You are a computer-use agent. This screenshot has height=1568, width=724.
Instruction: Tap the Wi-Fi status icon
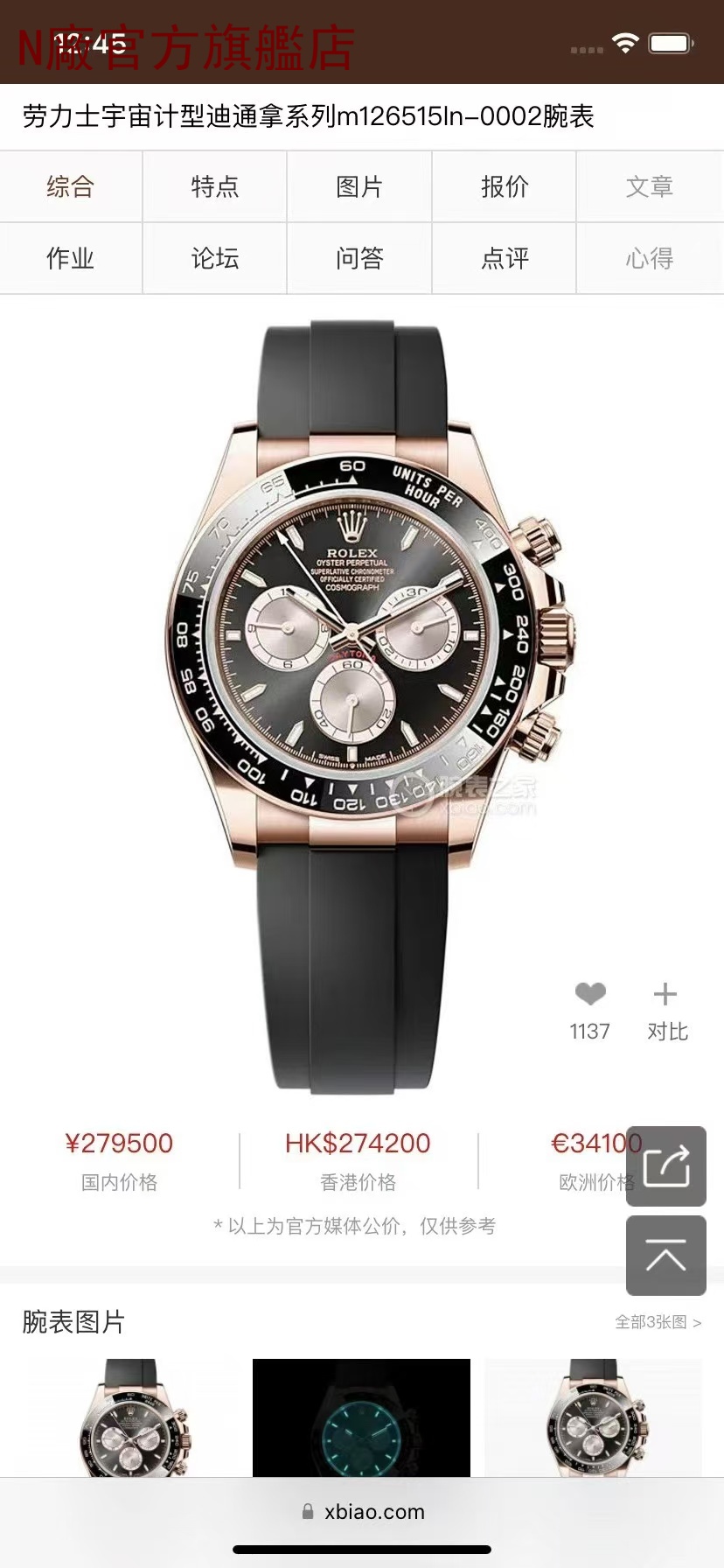click(x=625, y=44)
